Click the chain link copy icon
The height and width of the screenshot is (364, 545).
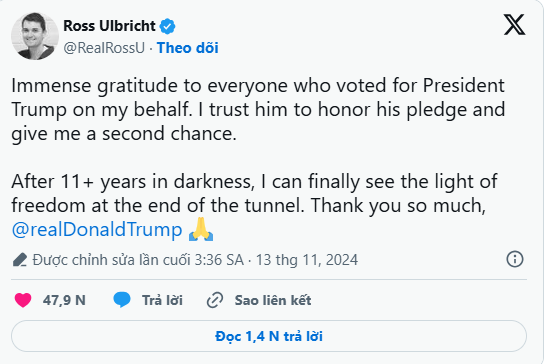(215, 300)
